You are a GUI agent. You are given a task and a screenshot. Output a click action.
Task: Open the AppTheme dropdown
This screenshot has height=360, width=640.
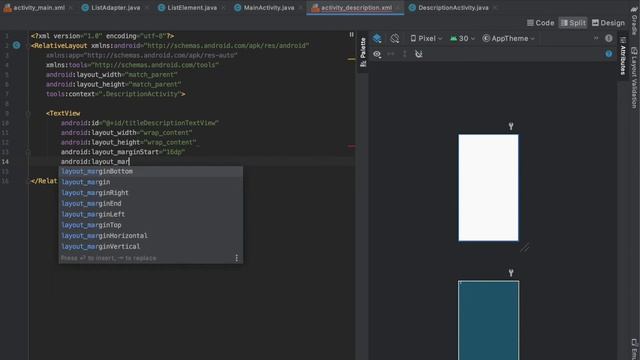[508, 38]
